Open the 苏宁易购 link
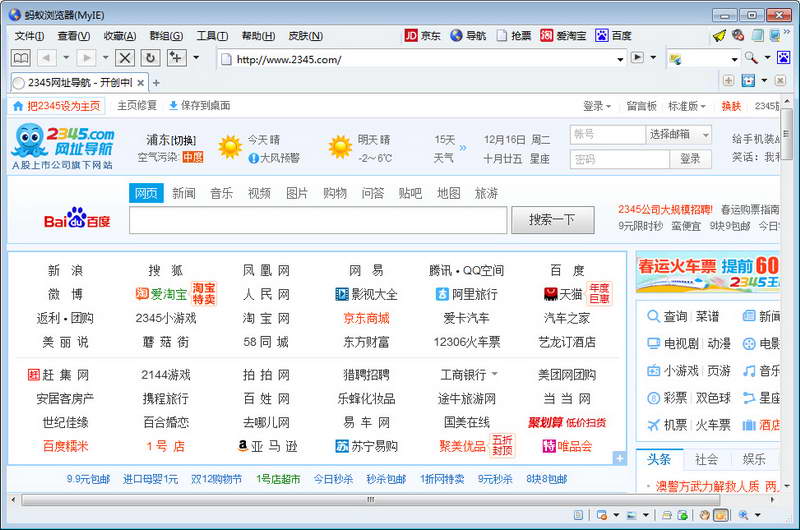The width and height of the screenshot is (800, 530). click(x=366, y=446)
